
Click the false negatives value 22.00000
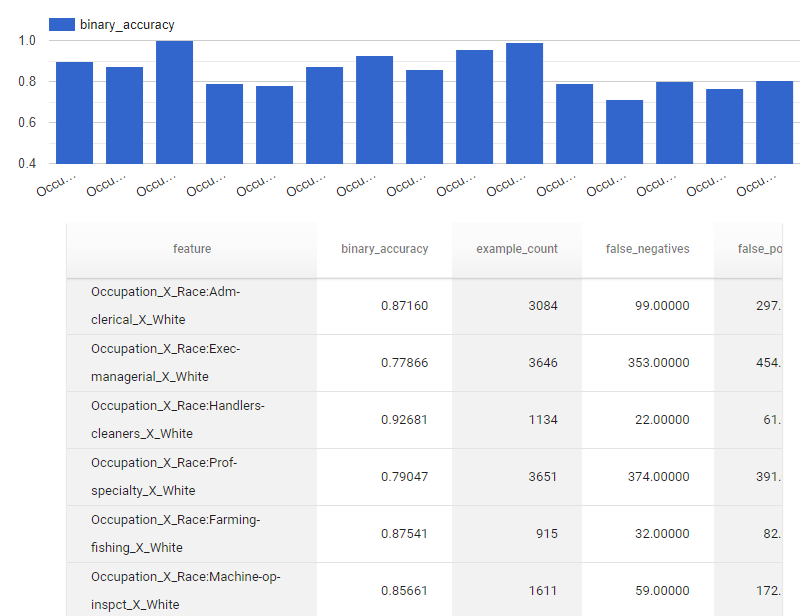coord(662,420)
